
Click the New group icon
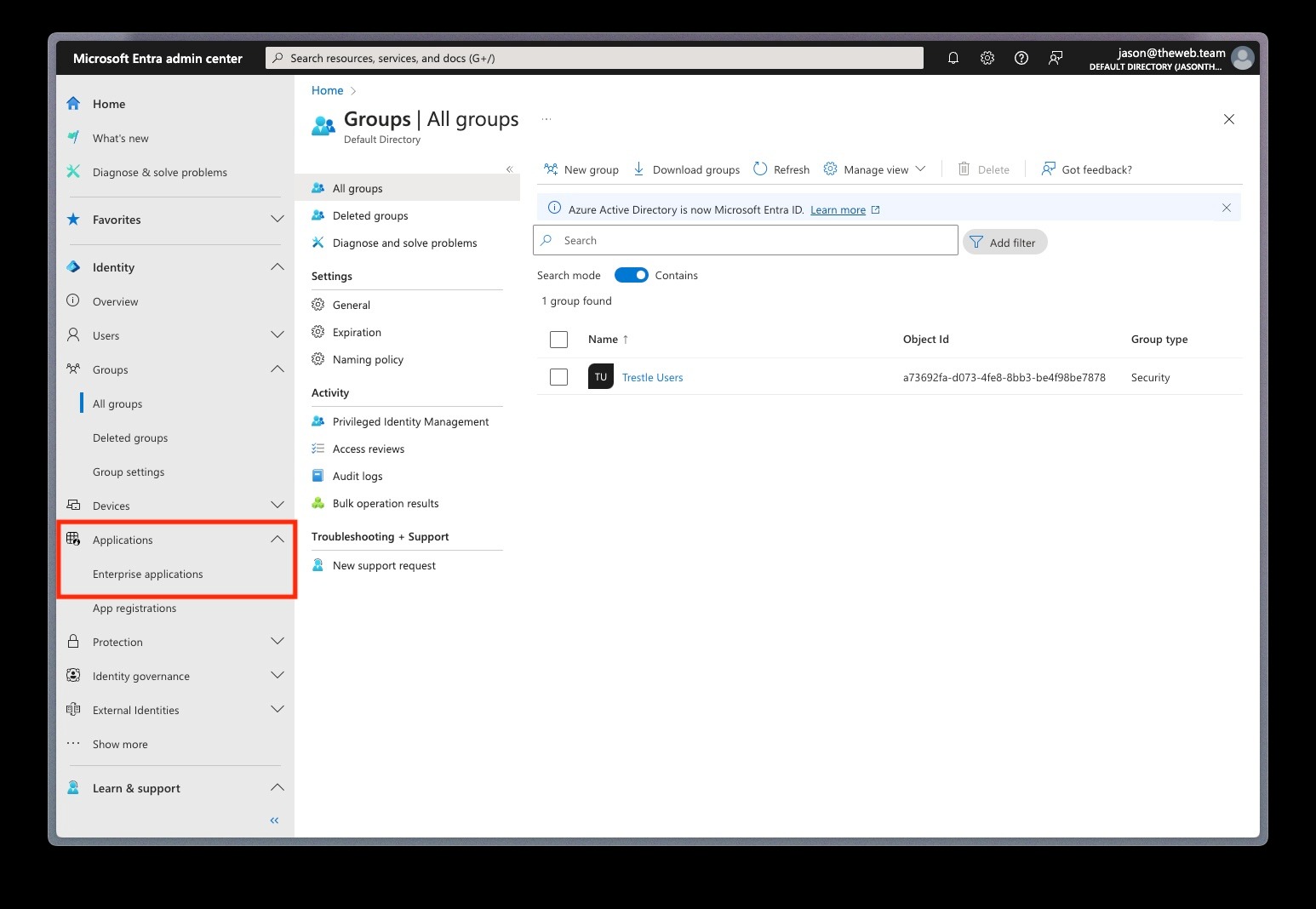click(x=551, y=169)
